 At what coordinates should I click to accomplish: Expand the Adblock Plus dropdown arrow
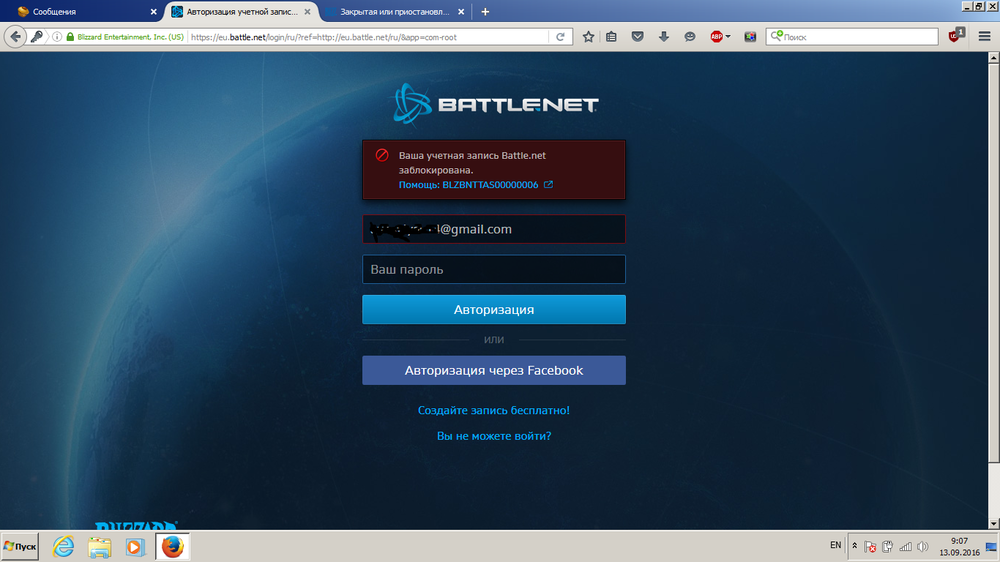(x=728, y=37)
